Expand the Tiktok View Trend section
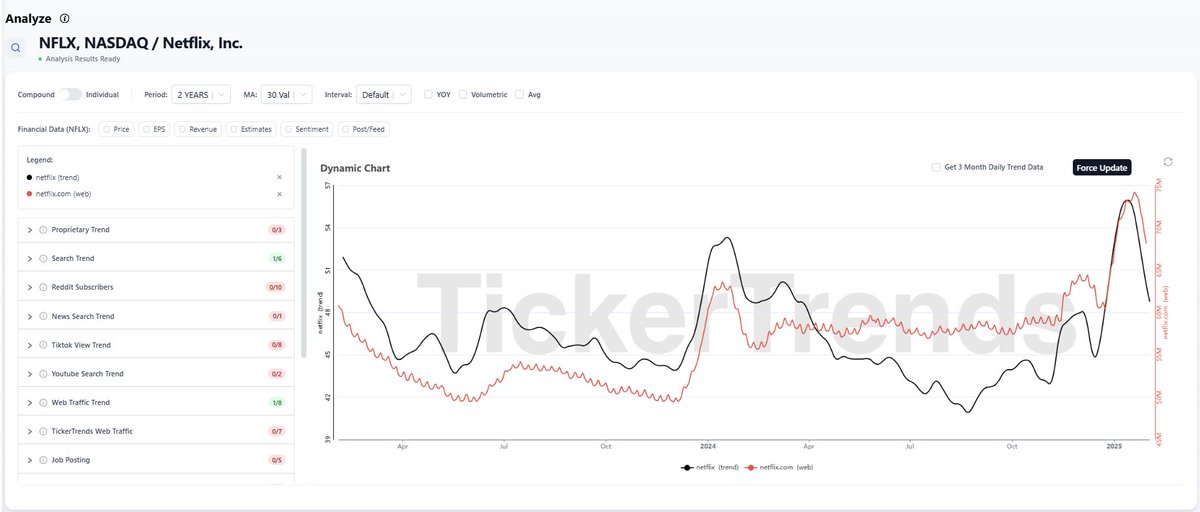The width and height of the screenshot is (1200, 512). pyautogui.click(x=30, y=345)
